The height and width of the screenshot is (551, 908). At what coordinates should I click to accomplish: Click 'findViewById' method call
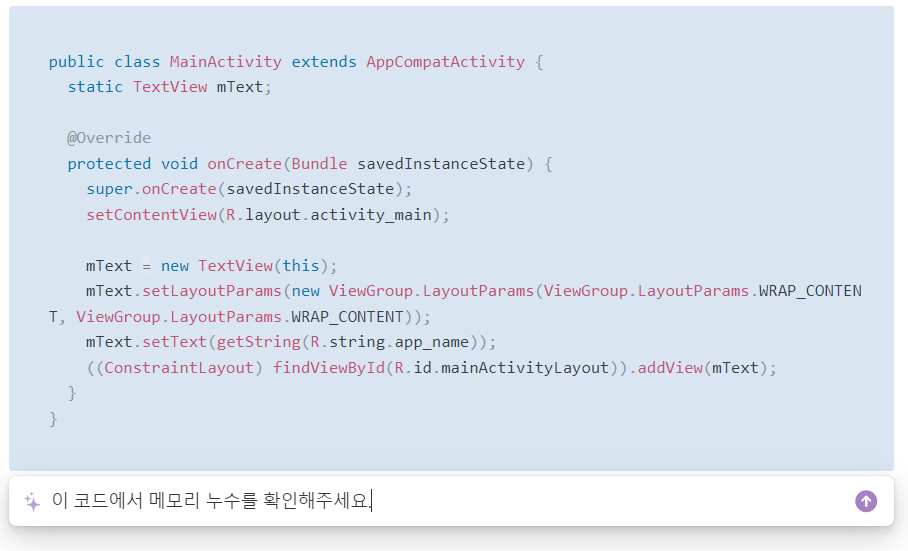329,368
